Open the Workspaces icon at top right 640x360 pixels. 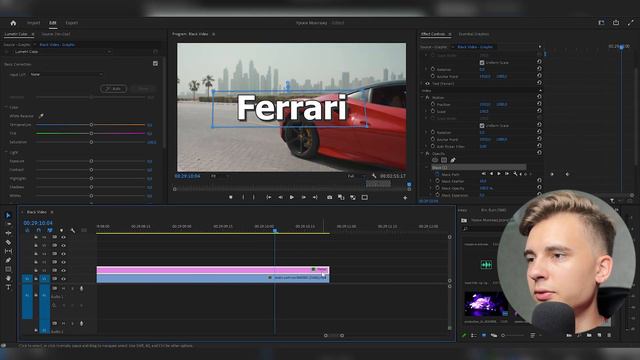(601, 23)
